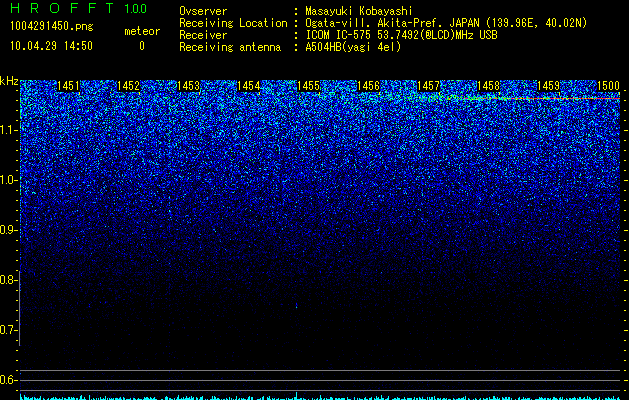
Task: Click the 0.9 kHz frequency label
Action: (8, 230)
